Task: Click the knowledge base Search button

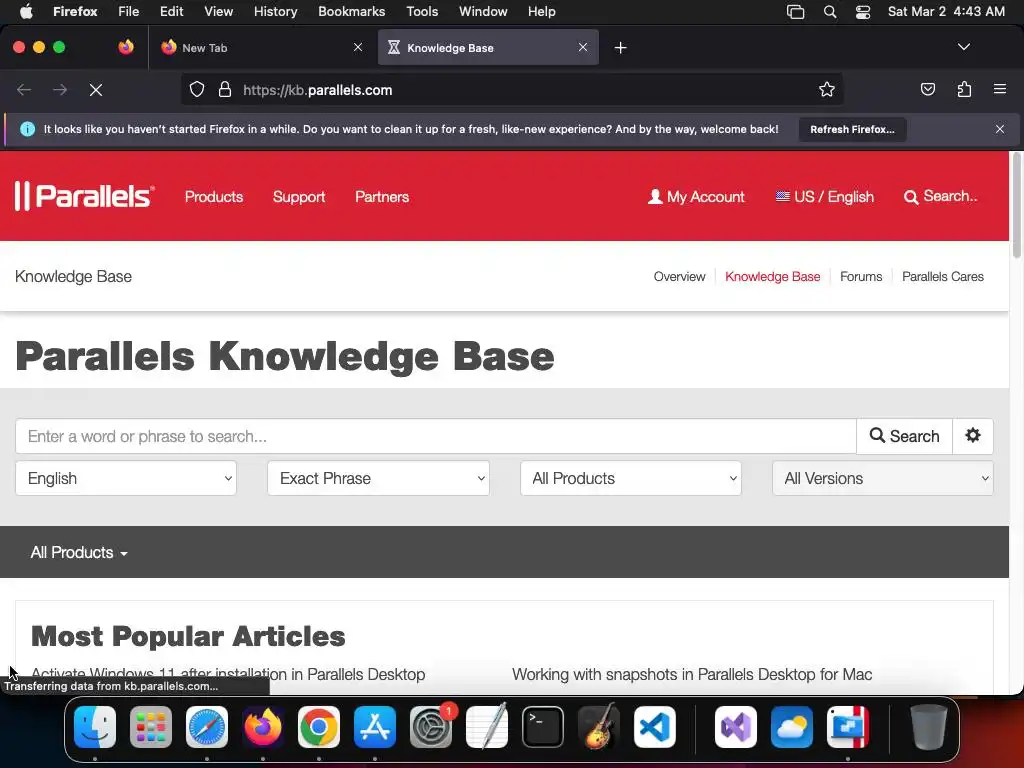Action: point(904,436)
